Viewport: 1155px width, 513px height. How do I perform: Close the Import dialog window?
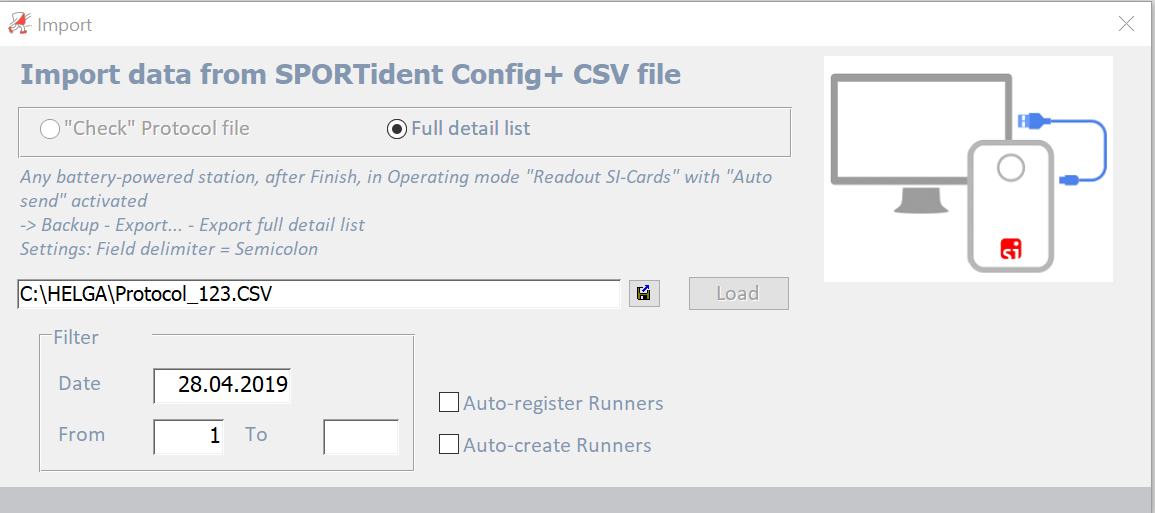coord(1126,24)
